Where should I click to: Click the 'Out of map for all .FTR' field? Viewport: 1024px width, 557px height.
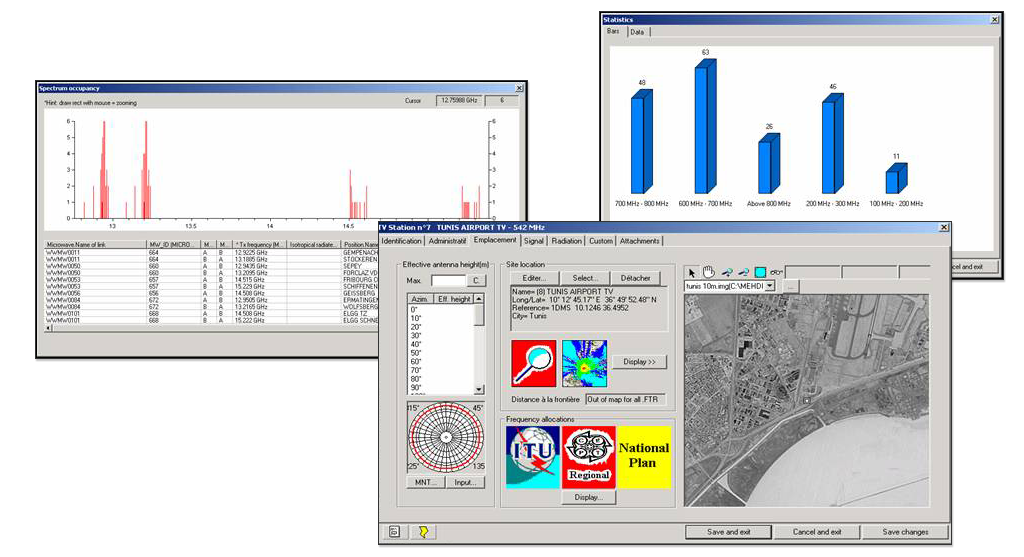tap(625, 399)
